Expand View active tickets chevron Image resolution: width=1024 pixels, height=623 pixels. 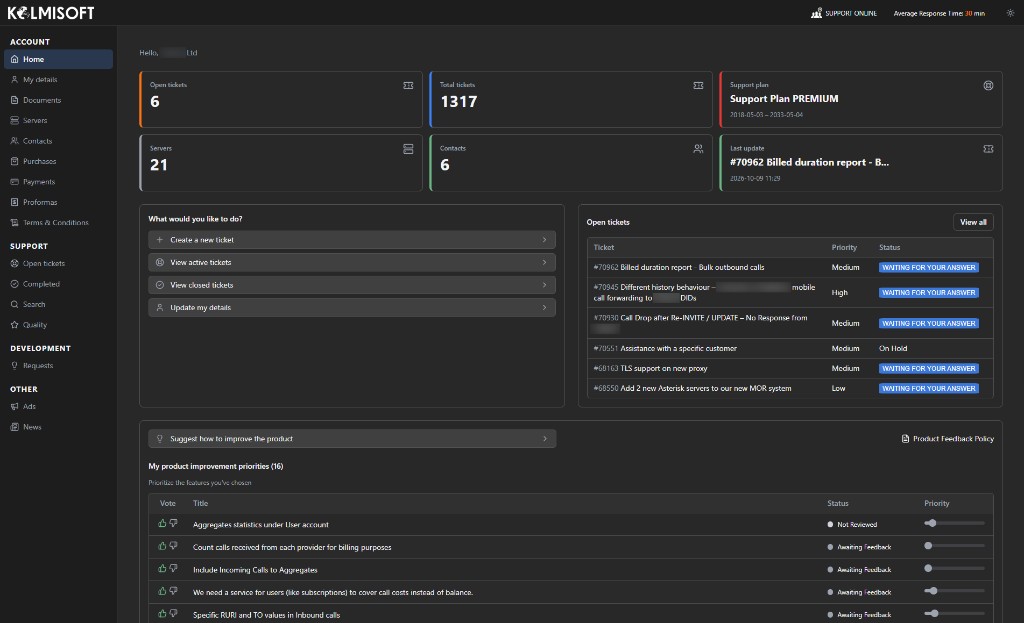[544, 263]
